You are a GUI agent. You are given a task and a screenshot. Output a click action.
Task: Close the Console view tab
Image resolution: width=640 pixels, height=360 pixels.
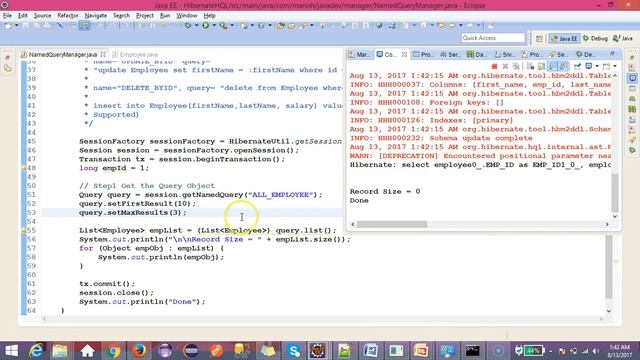(x=404, y=54)
